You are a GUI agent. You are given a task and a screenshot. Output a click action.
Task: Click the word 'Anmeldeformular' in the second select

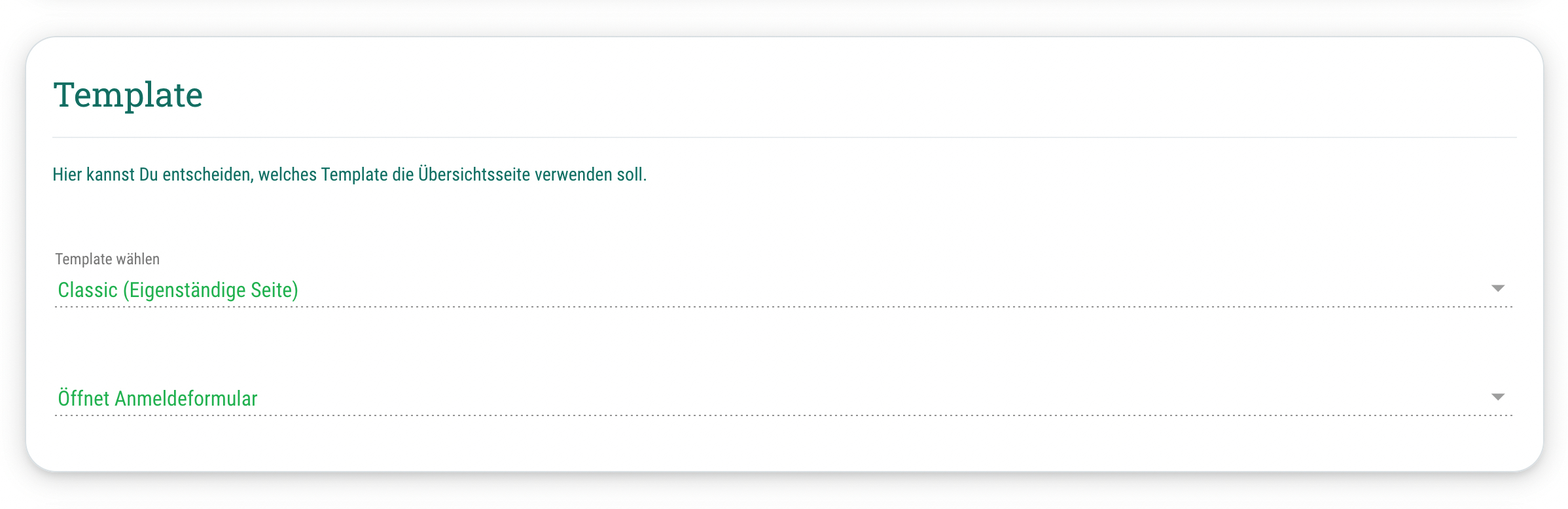(x=186, y=398)
